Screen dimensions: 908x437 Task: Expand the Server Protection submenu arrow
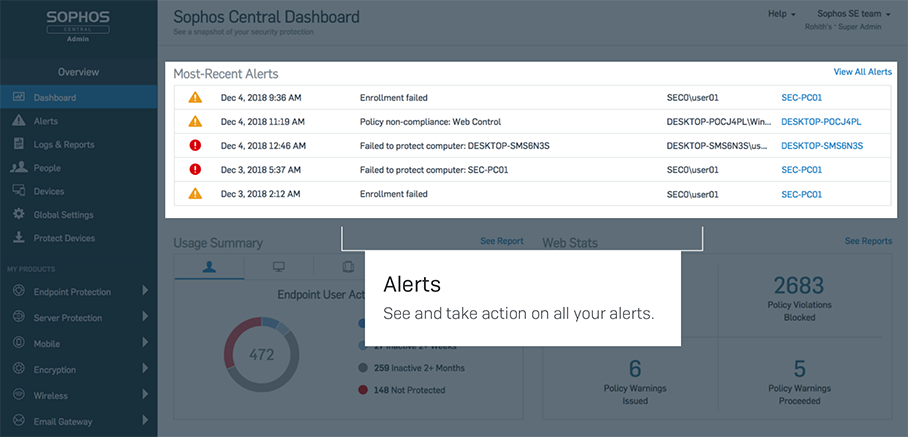[145, 317]
